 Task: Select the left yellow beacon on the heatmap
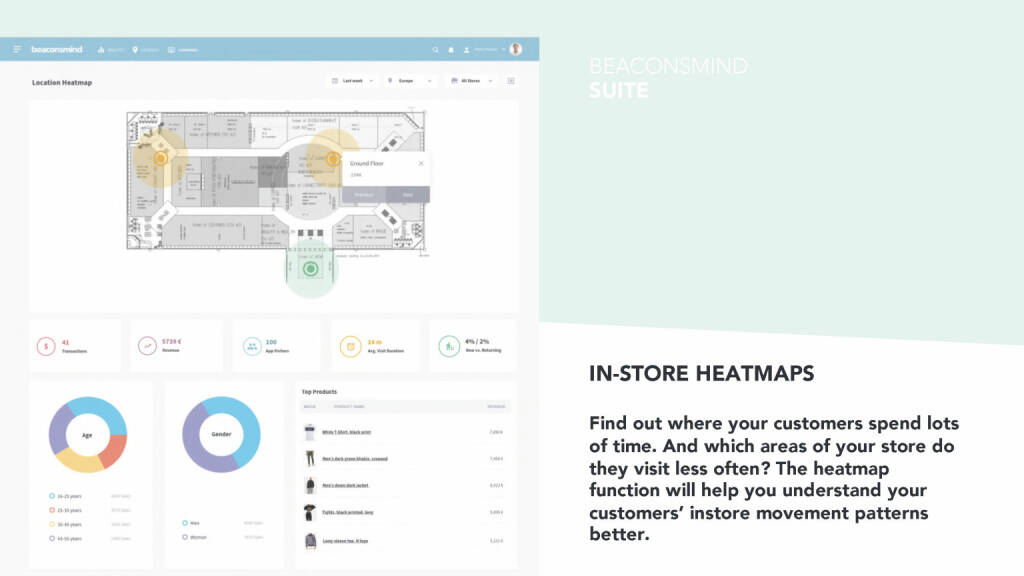159,158
